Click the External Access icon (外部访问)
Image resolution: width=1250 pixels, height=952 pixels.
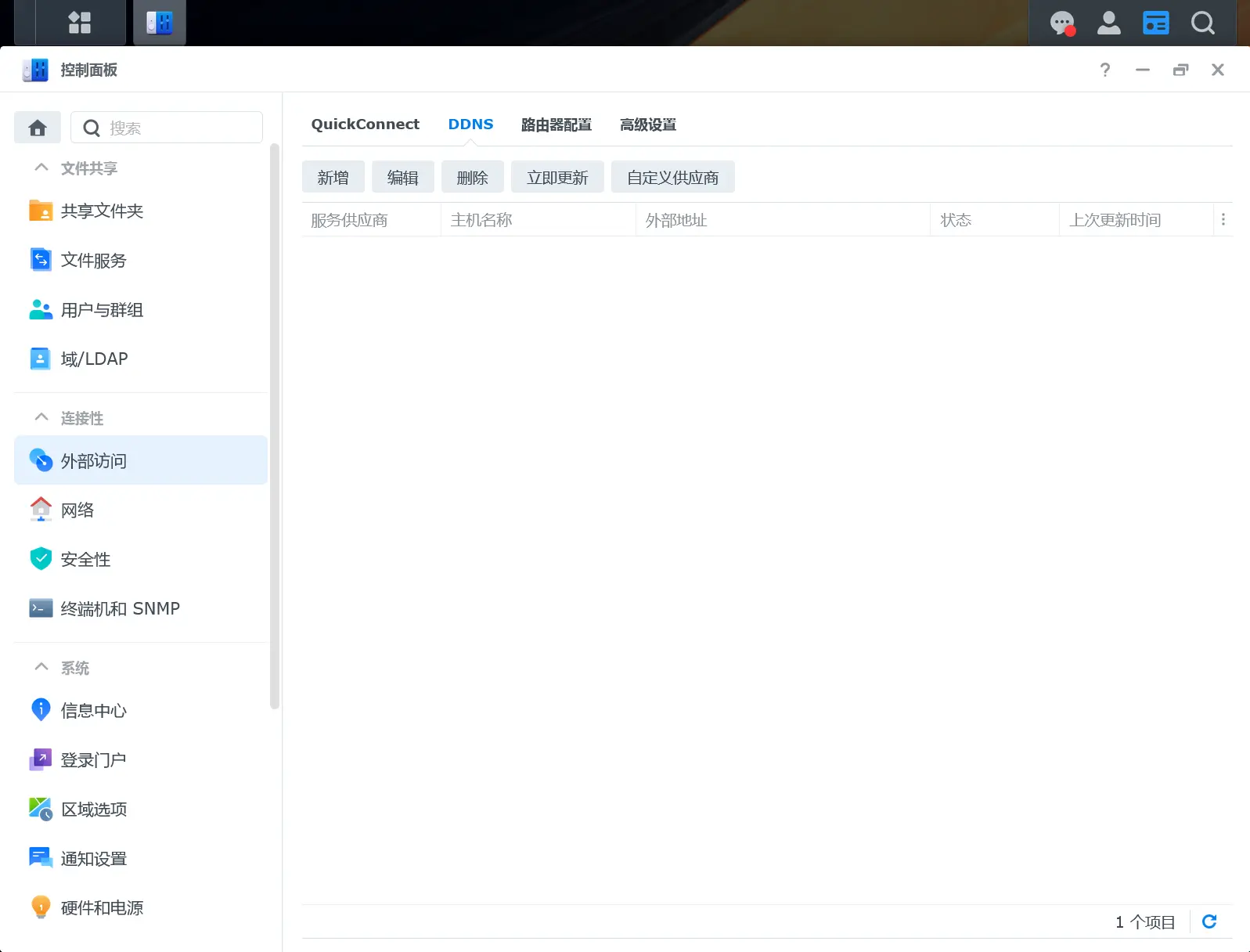pyautogui.click(x=41, y=460)
